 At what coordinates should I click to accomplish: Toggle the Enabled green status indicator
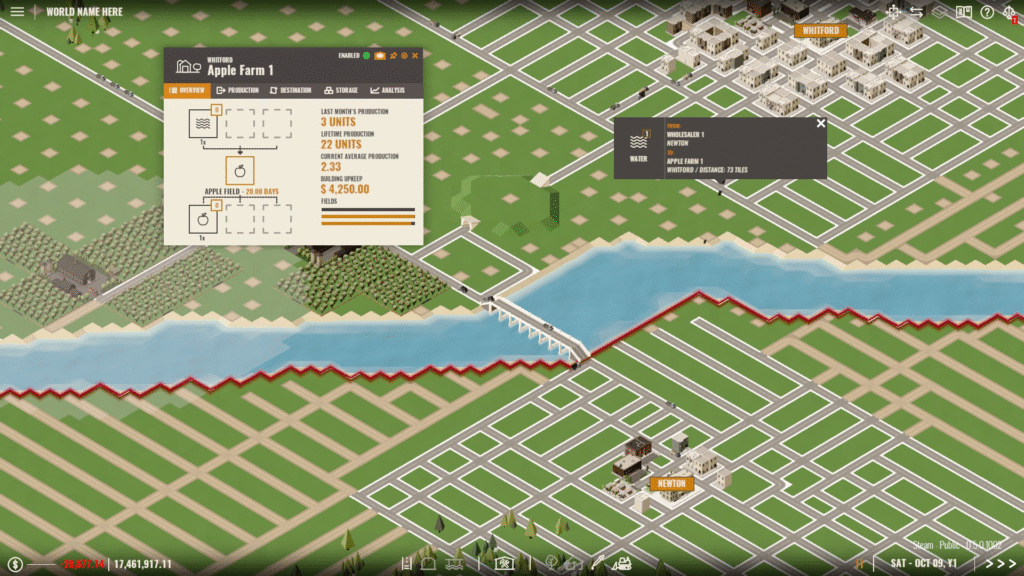click(x=366, y=56)
